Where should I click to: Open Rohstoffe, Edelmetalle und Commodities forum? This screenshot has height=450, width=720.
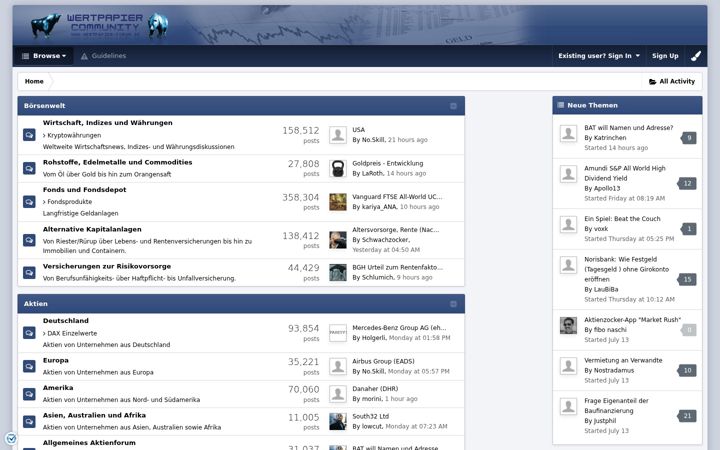tap(118, 162)
